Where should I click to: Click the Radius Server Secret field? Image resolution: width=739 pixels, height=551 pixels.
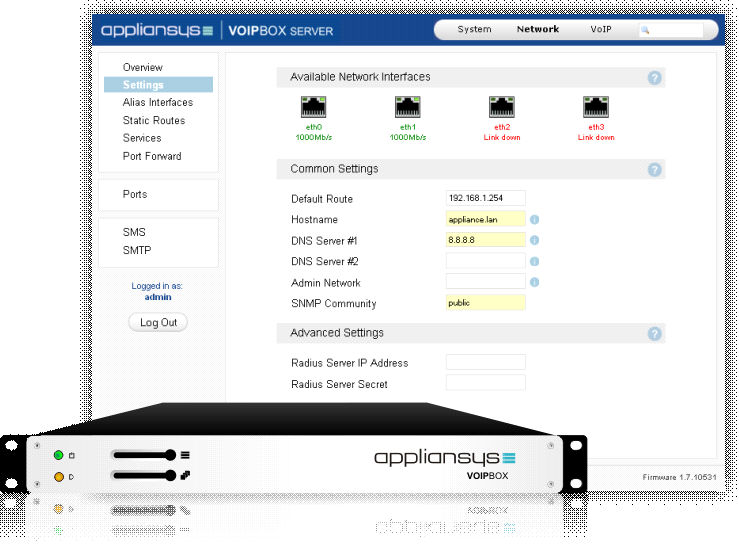click(485, 383)
